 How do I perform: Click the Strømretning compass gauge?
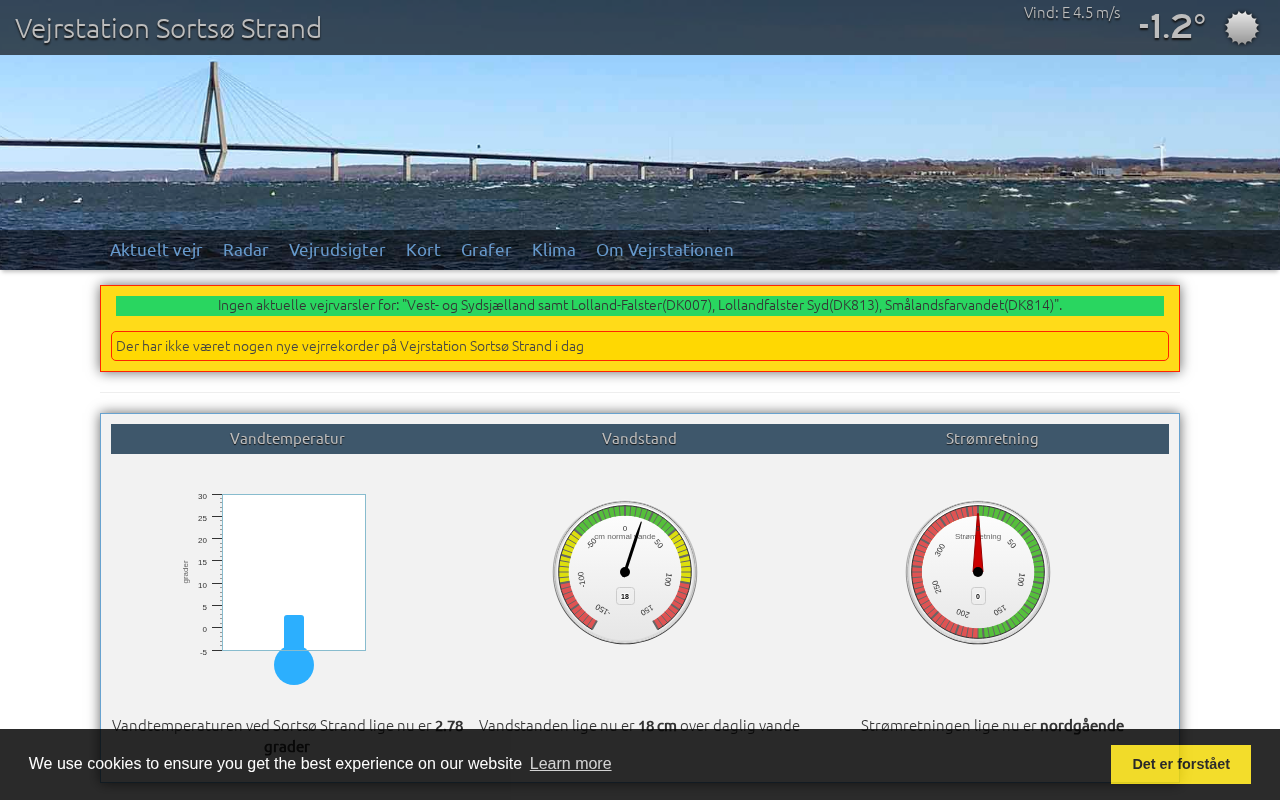[978, 573]
